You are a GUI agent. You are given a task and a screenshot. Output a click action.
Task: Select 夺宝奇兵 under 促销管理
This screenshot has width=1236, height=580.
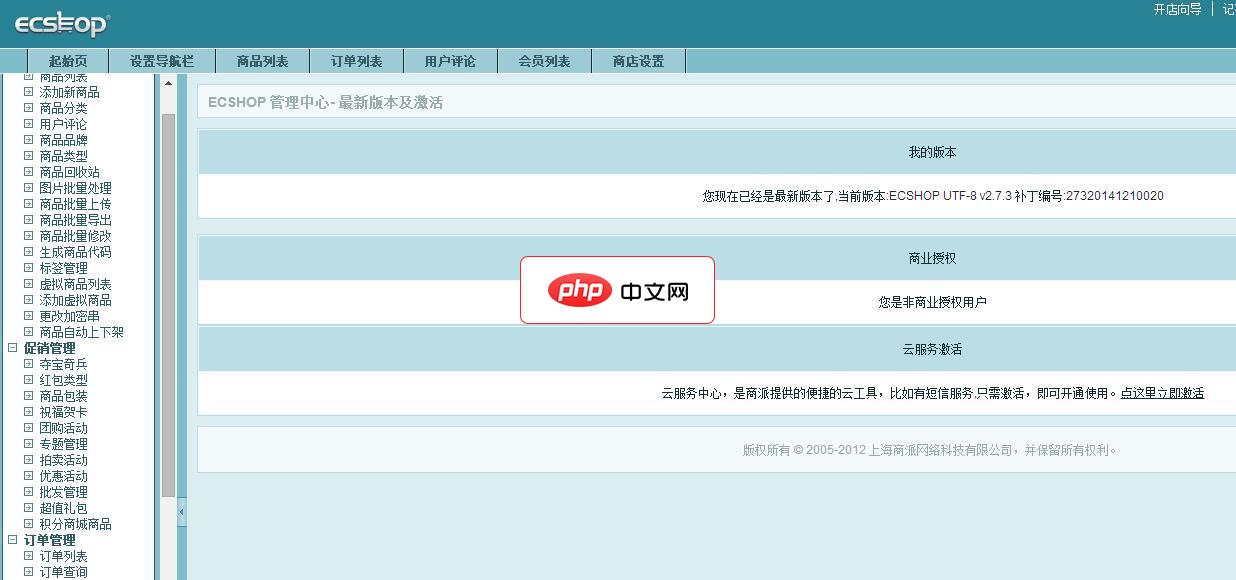pyautogui.click(x=64, y=364)
